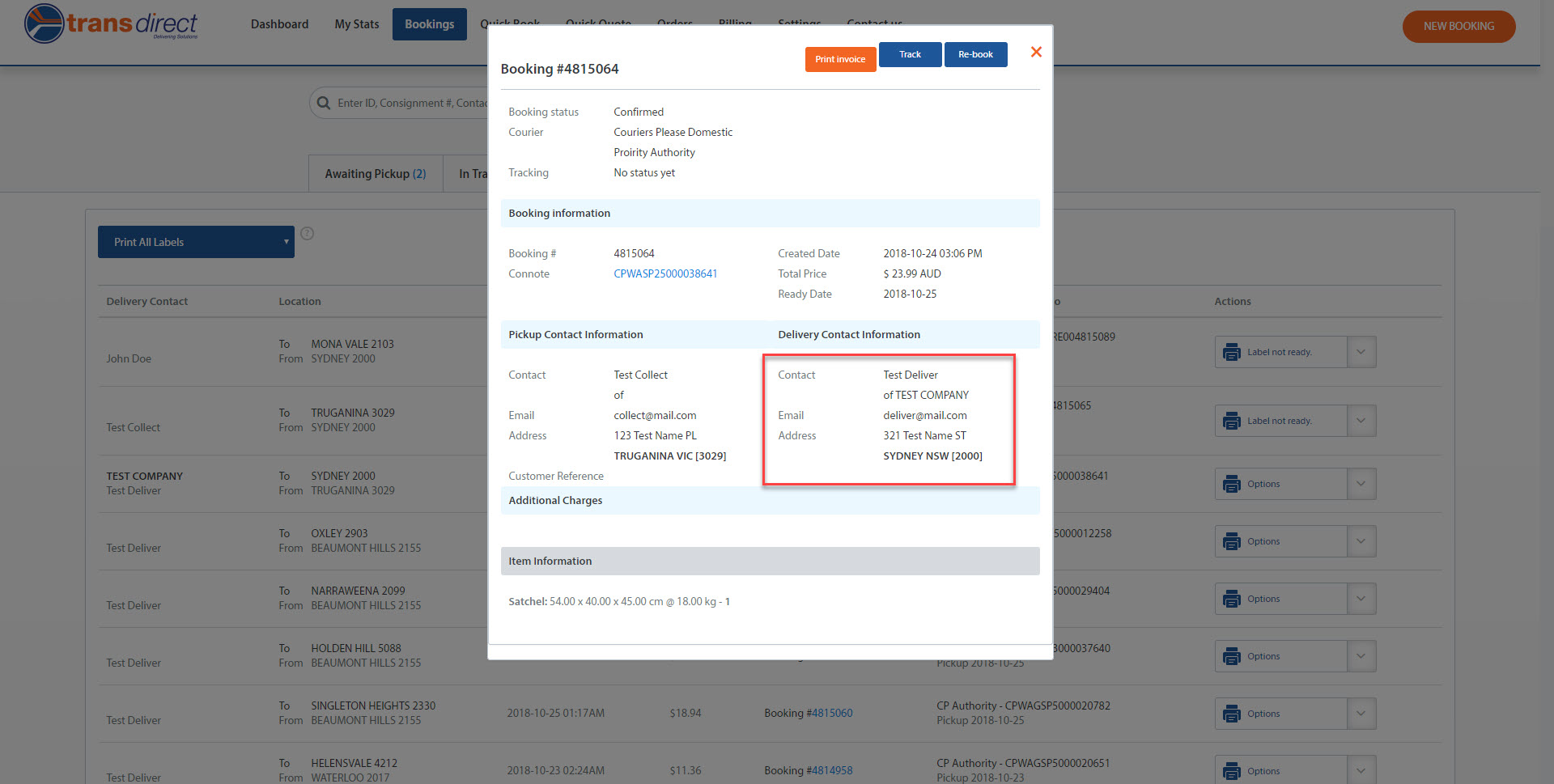Click printer icon on Test Collect's label button

click(1231, 420)
